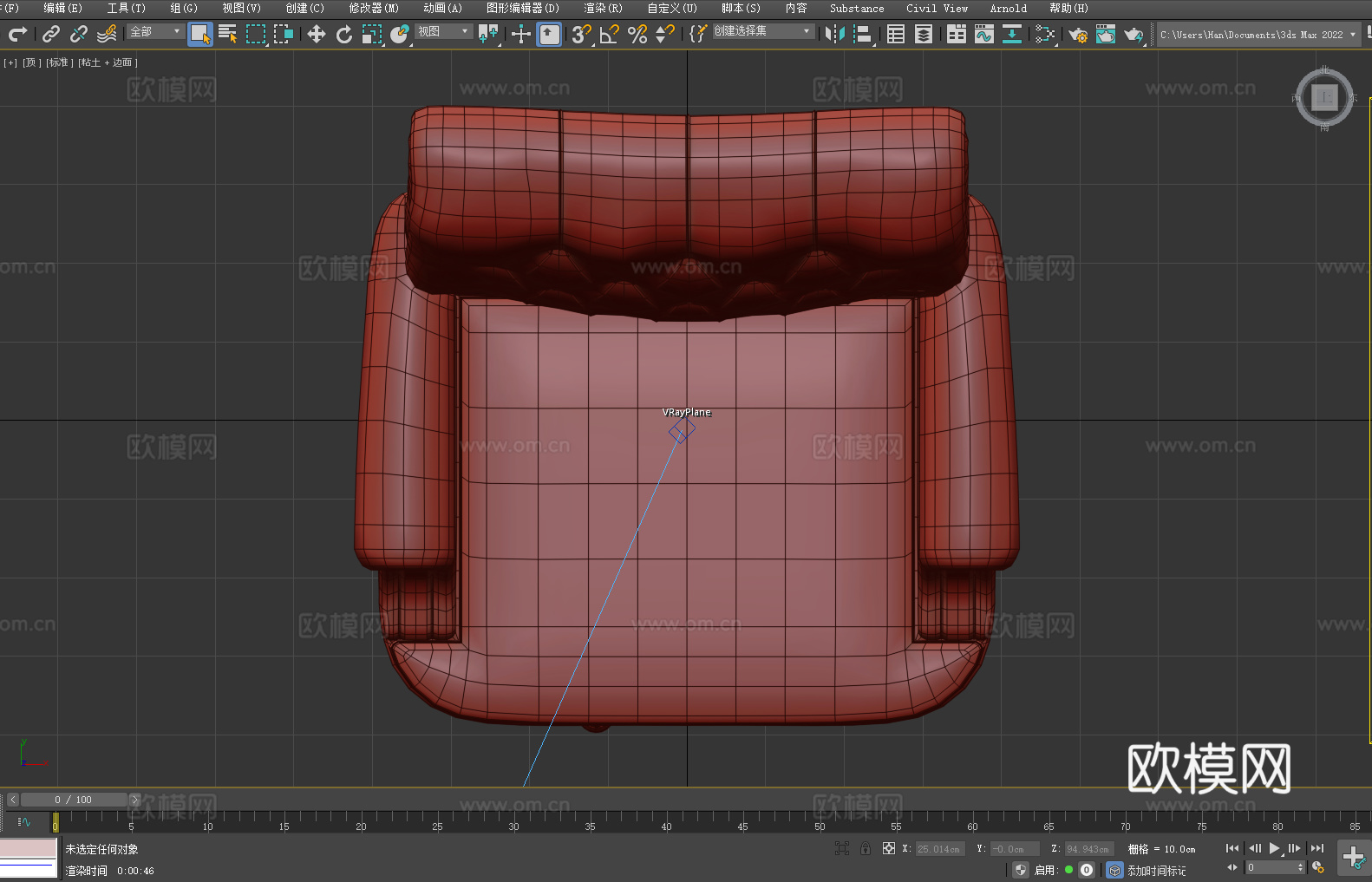This screenshot has height=882, width=1372.
Task: Select the Move tool in the toolbar
Action: click(x=317, y=34)
